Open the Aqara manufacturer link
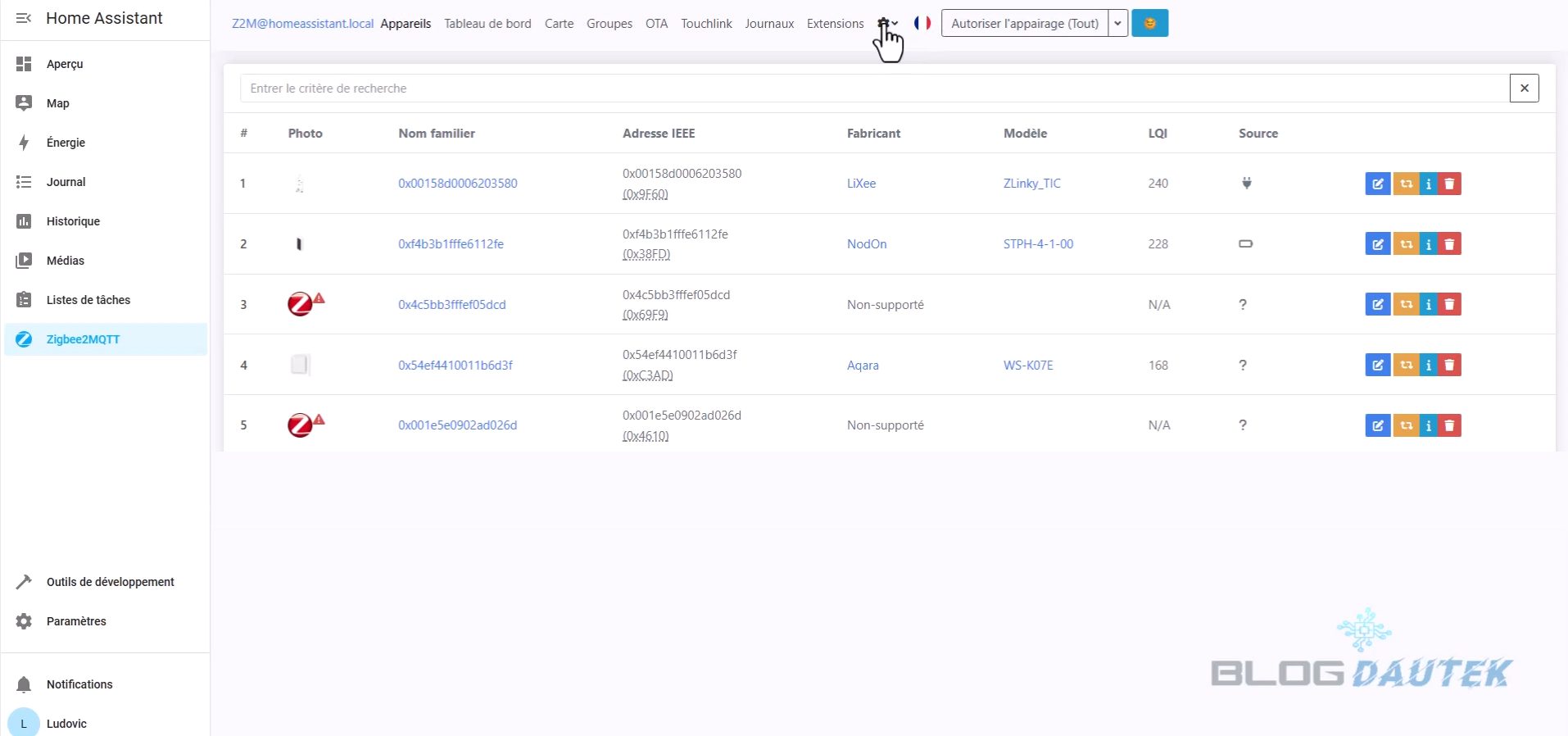1568x736 pixels. (862, 366)
